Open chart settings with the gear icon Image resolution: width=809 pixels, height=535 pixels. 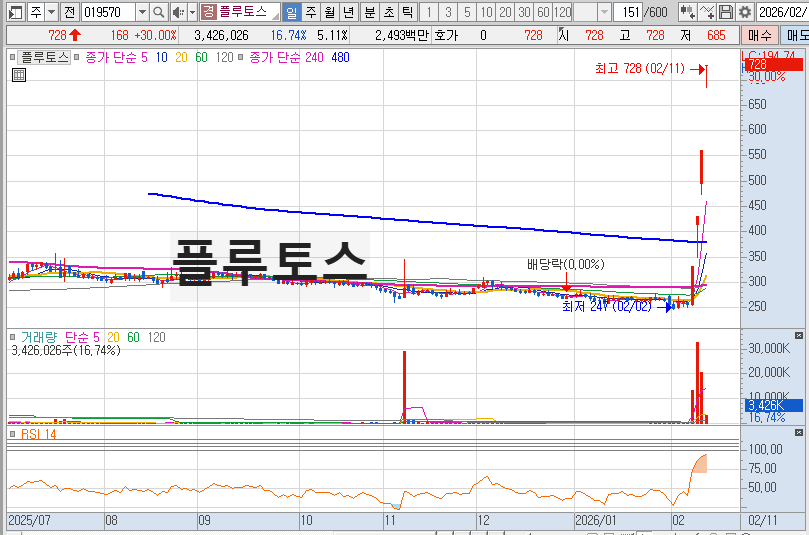click(745, 12)
